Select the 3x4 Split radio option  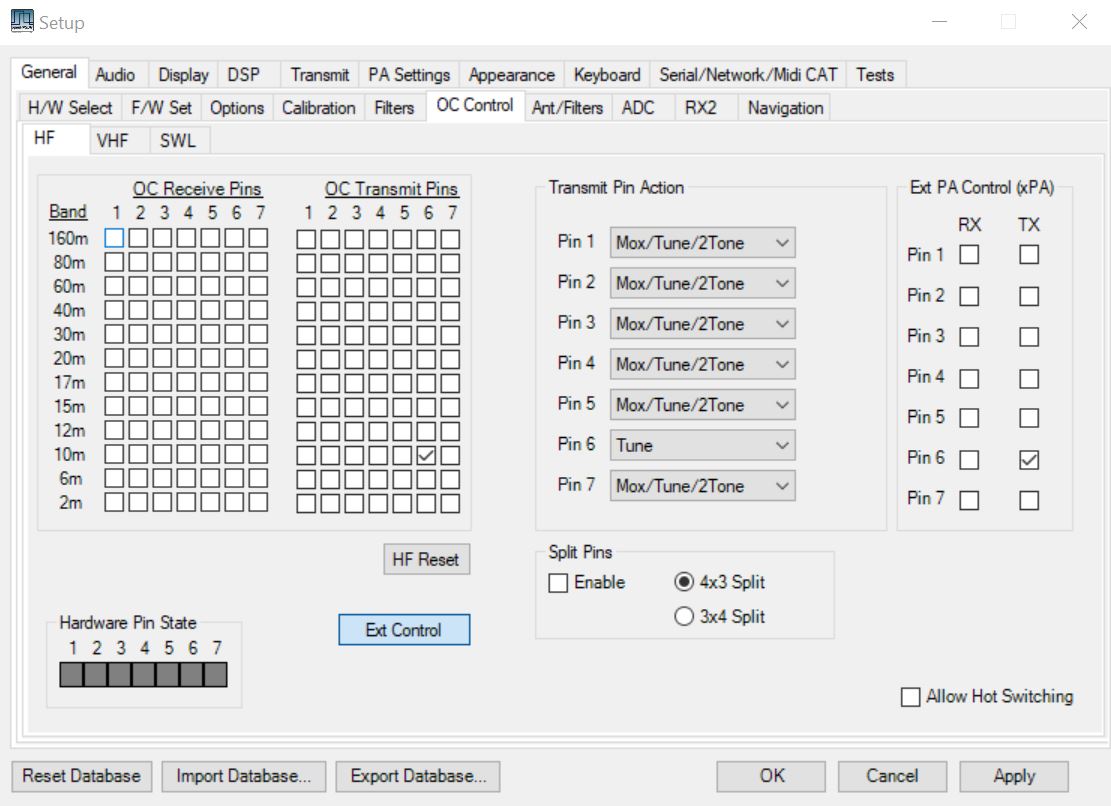(x=684, y=617)
